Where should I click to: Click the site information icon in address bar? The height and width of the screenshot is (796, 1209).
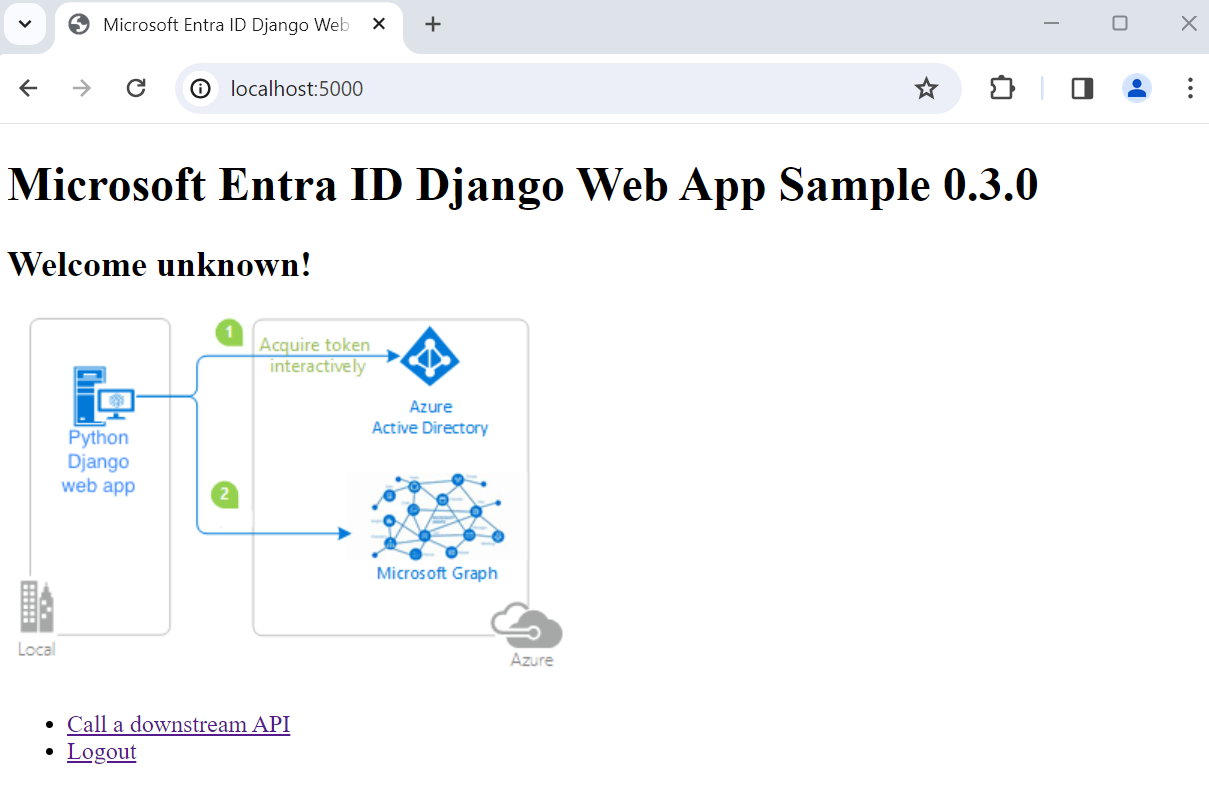[x=200, y=88]
